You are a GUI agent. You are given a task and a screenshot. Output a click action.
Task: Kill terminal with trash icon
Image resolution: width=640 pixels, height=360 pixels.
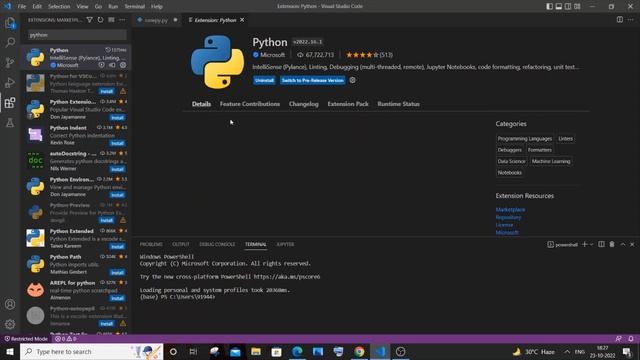coord(612,244)
